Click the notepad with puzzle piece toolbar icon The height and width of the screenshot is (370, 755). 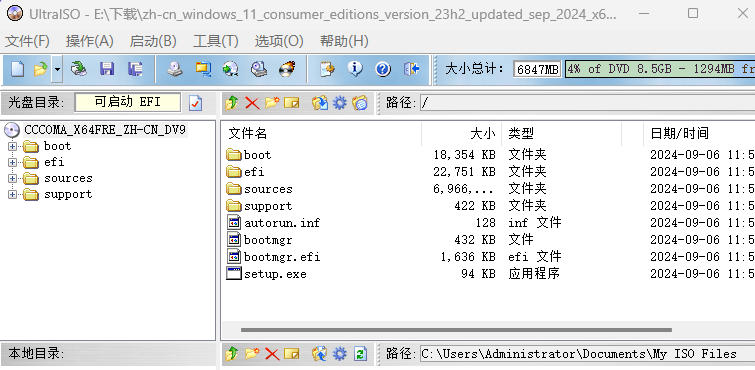[327, 69]
